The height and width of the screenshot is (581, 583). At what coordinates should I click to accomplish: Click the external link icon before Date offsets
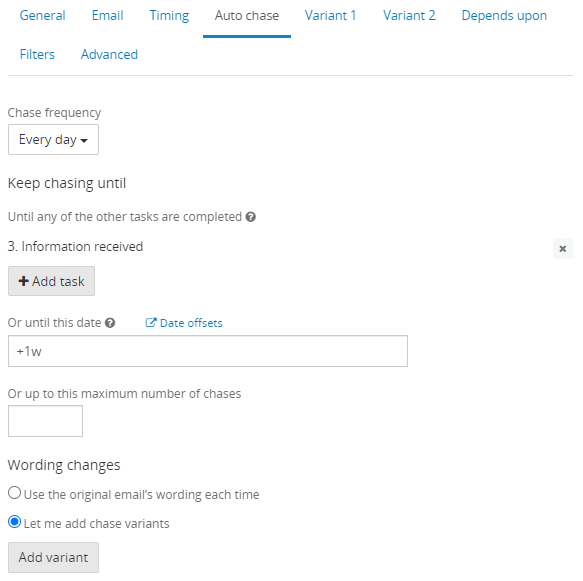151,323
